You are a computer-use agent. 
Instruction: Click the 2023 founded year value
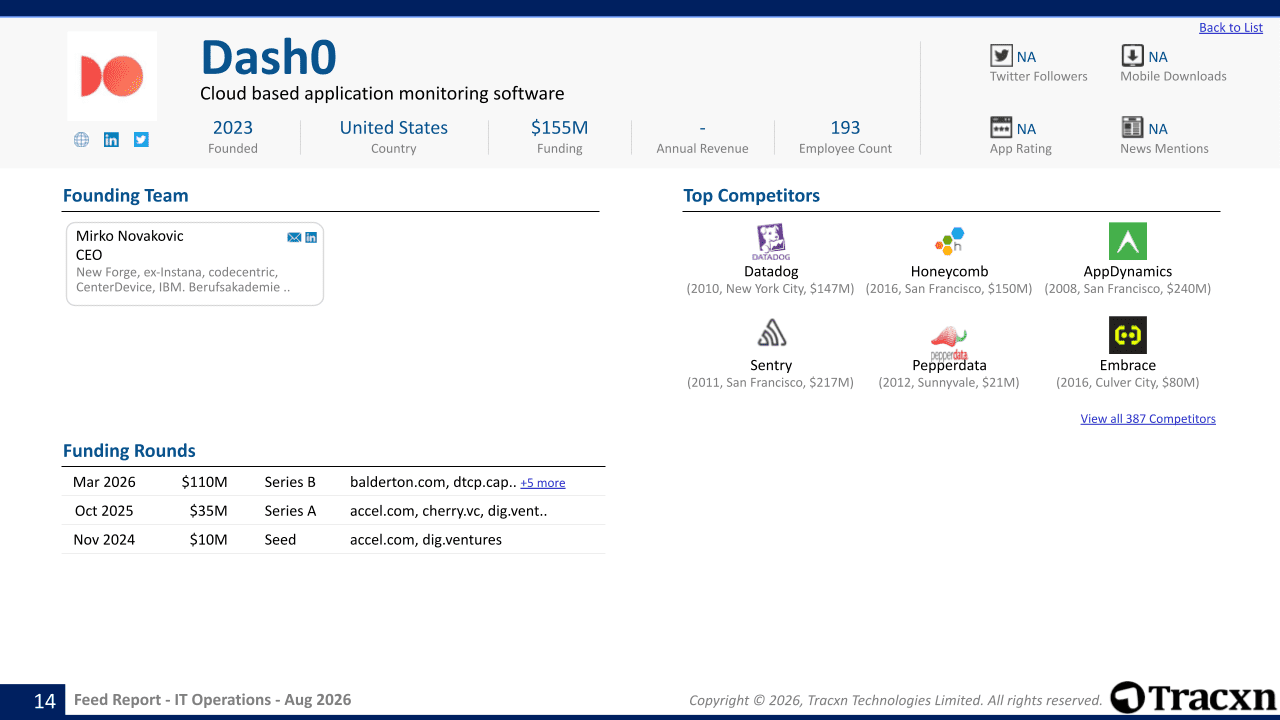tap(233, 128)
